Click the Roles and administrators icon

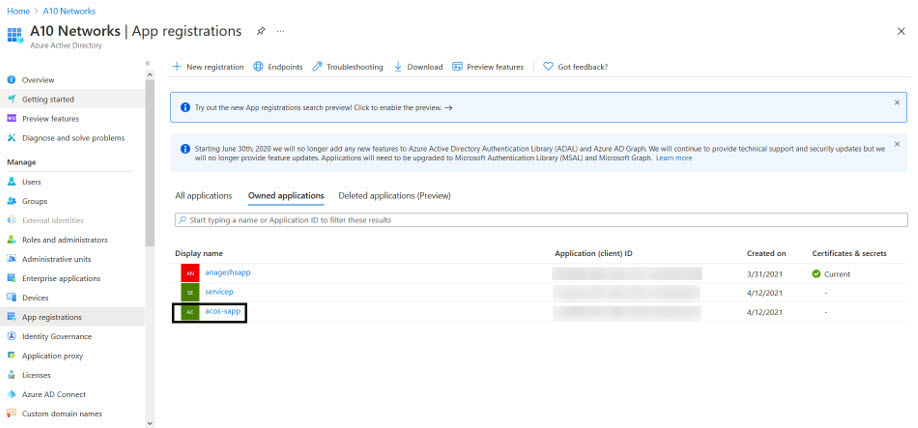point(11,239)
